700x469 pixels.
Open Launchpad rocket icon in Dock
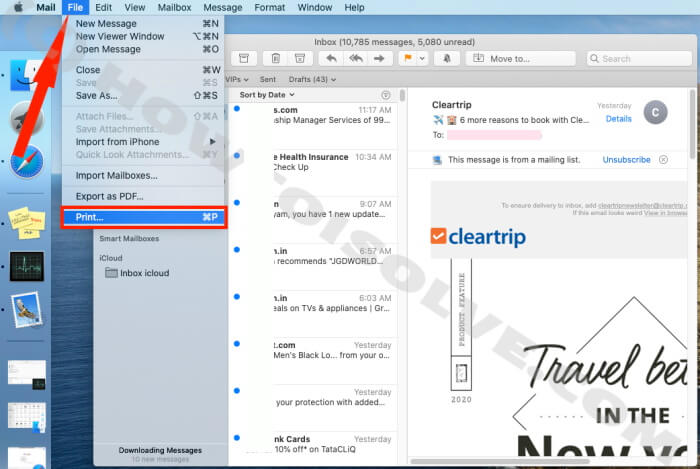(x=26, y=118)
